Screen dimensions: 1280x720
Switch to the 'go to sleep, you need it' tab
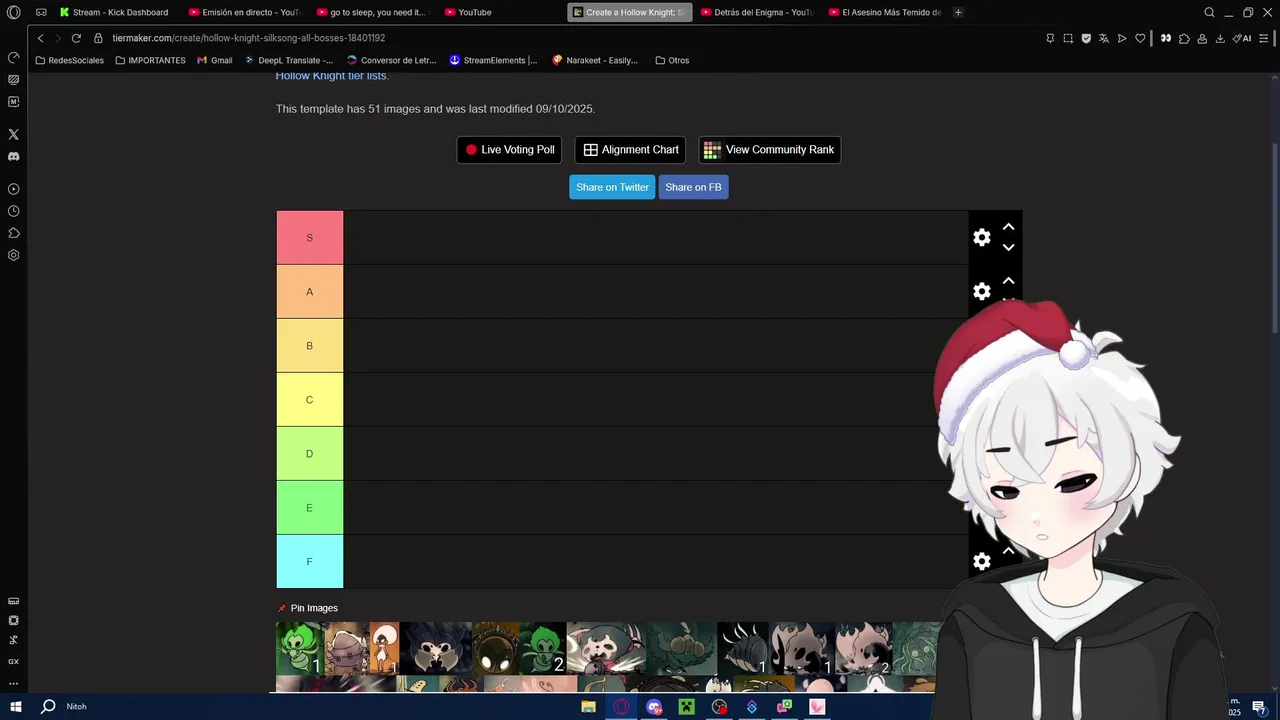tap(371, 12)
